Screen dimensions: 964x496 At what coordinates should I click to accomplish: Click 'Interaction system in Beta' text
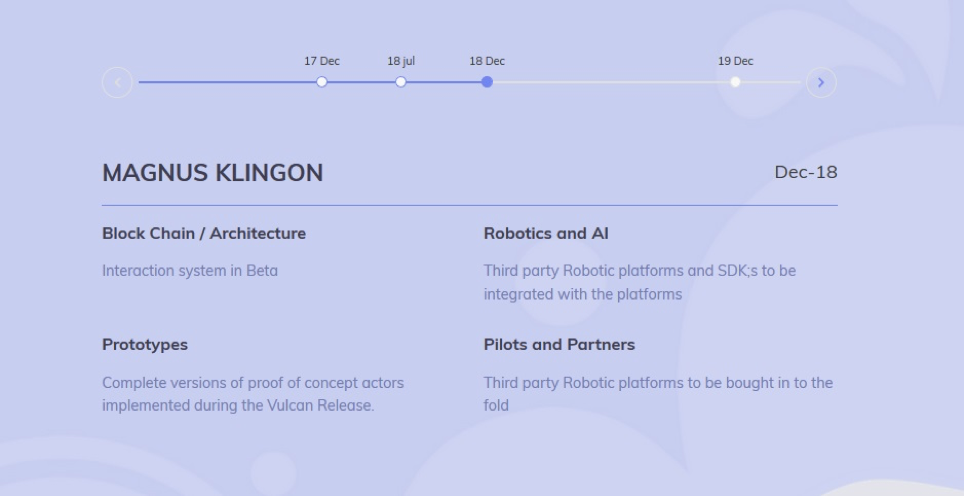pyautogui.click(x=190, y=271)
